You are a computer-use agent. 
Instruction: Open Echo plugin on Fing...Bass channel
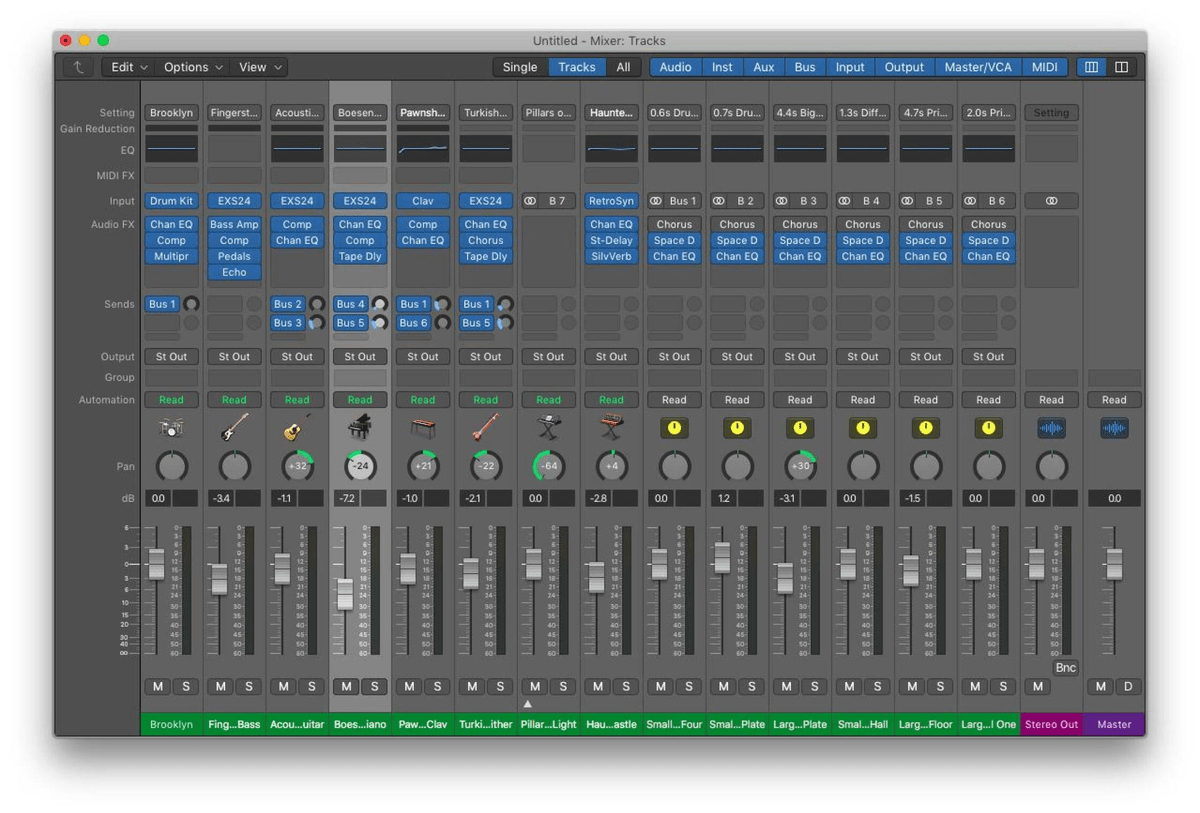(234, 272)
